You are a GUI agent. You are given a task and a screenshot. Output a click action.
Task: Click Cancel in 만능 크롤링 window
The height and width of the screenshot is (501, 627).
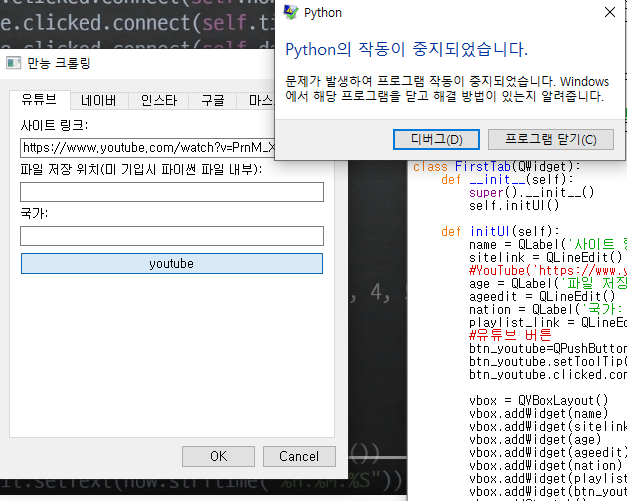pyautogui.click(x=299, y=456)
